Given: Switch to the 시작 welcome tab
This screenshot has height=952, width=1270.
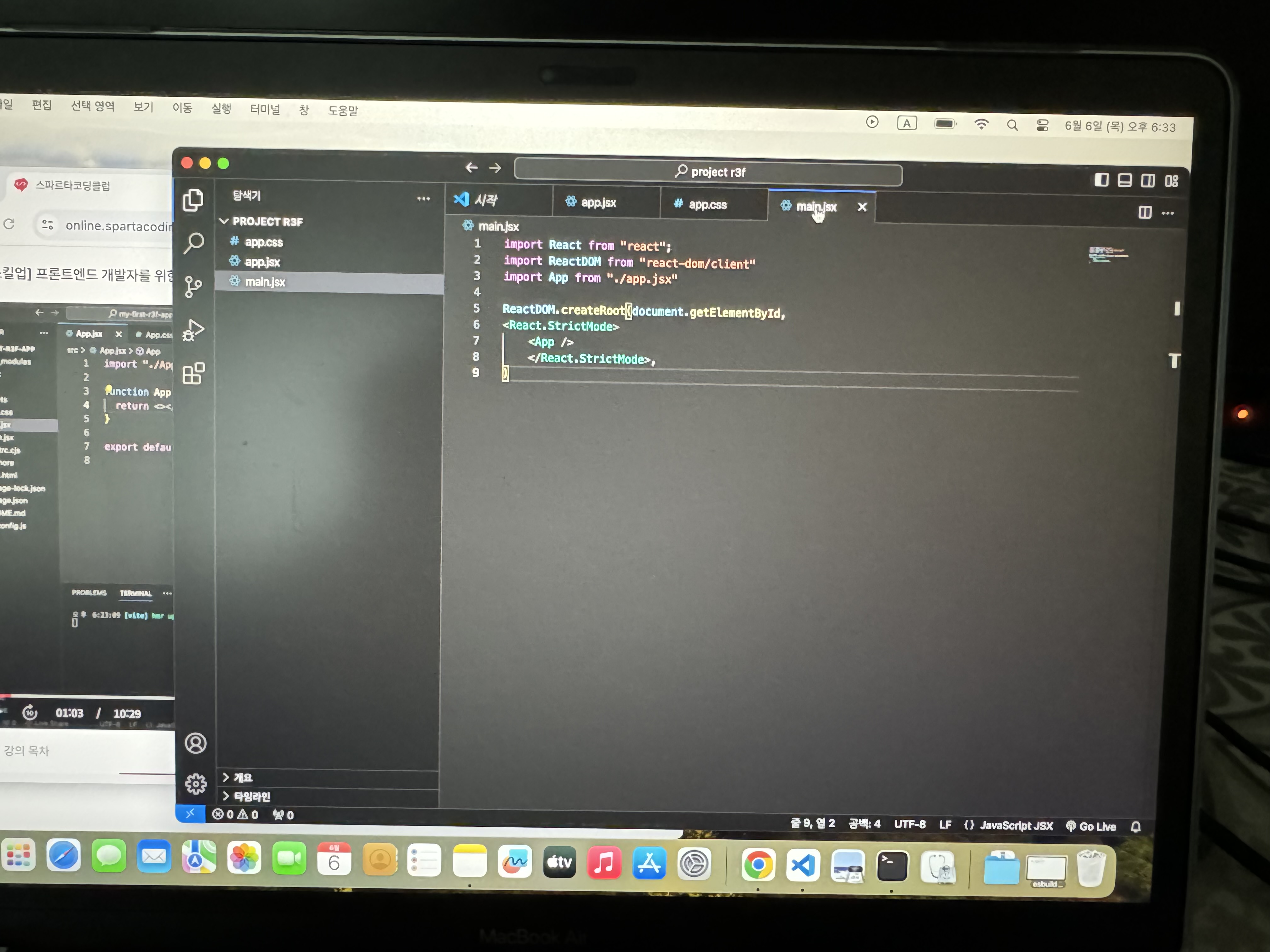Looking at the screenshot, I should point(498,200).
